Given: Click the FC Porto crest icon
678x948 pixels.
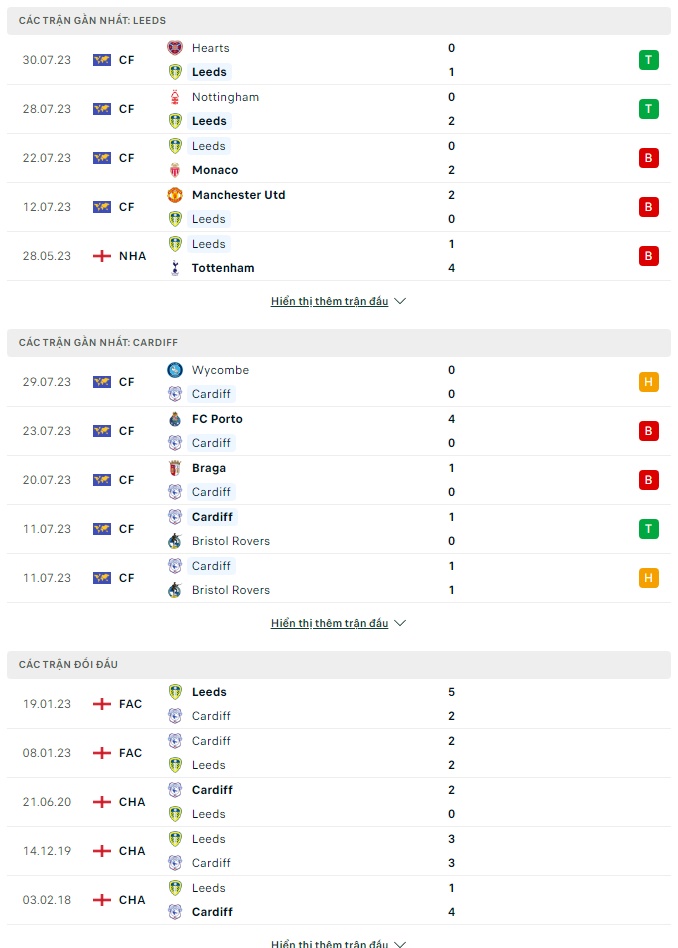Looking at the screenshot, I should pyautogui.click(x=175, y=419).
